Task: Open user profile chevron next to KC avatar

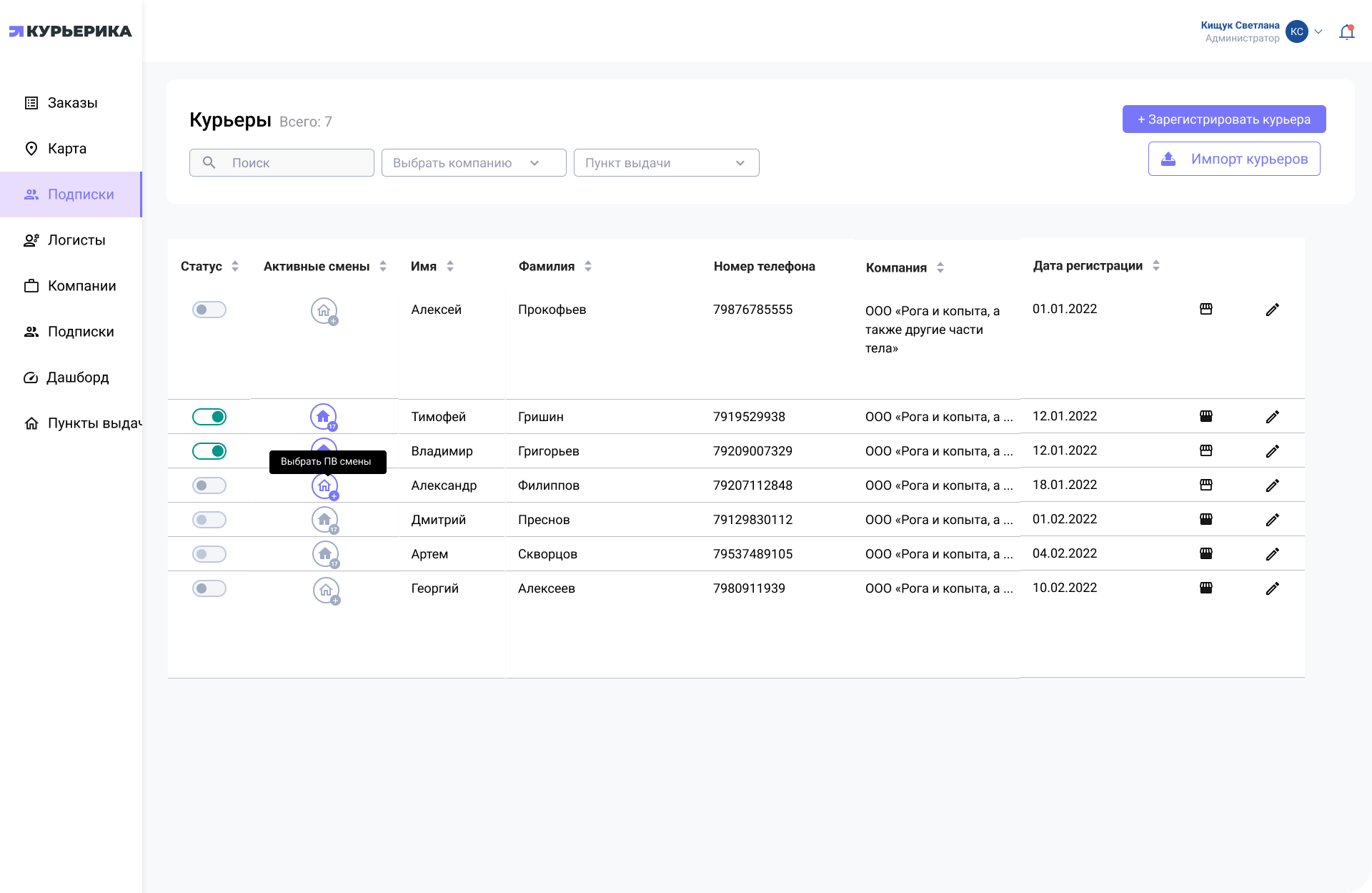Action: [1318, 32]
